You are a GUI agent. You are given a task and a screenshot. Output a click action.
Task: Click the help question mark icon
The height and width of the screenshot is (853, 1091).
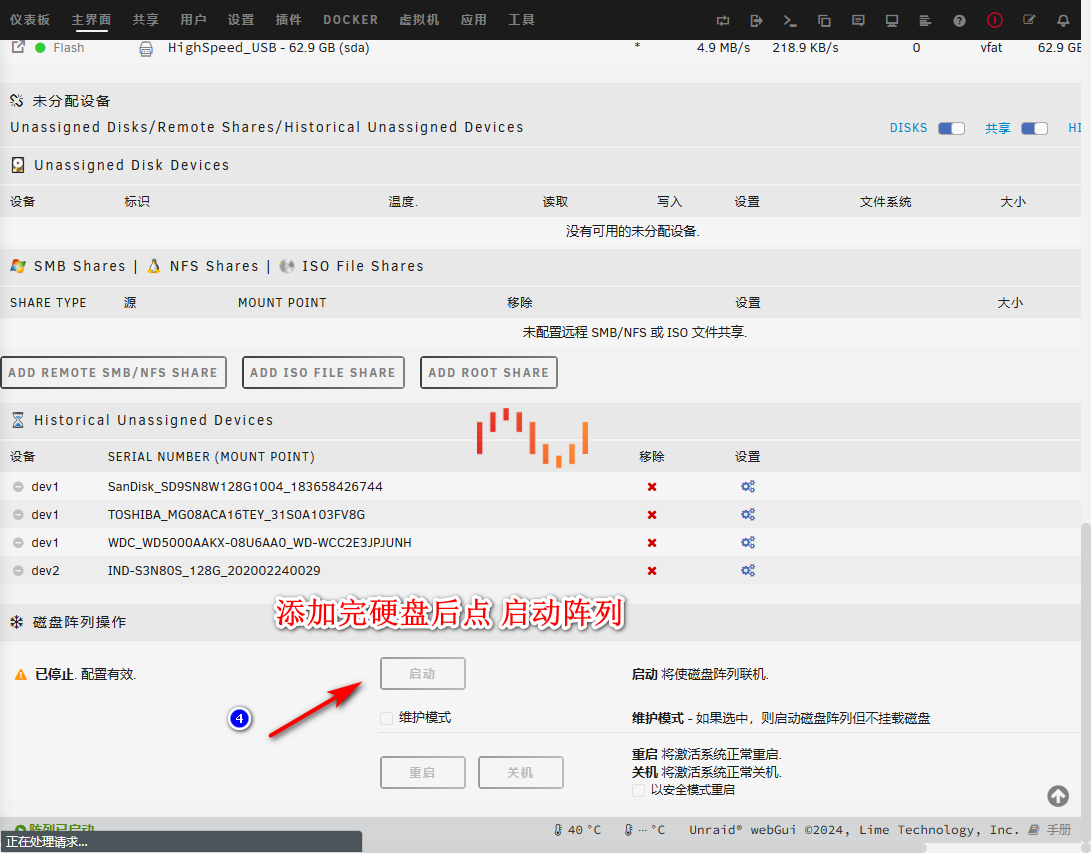[x=960, y=20]
